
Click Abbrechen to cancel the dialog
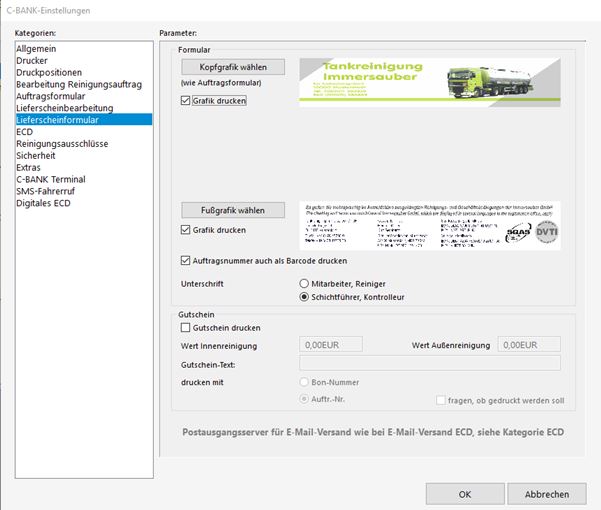point(547,494)
